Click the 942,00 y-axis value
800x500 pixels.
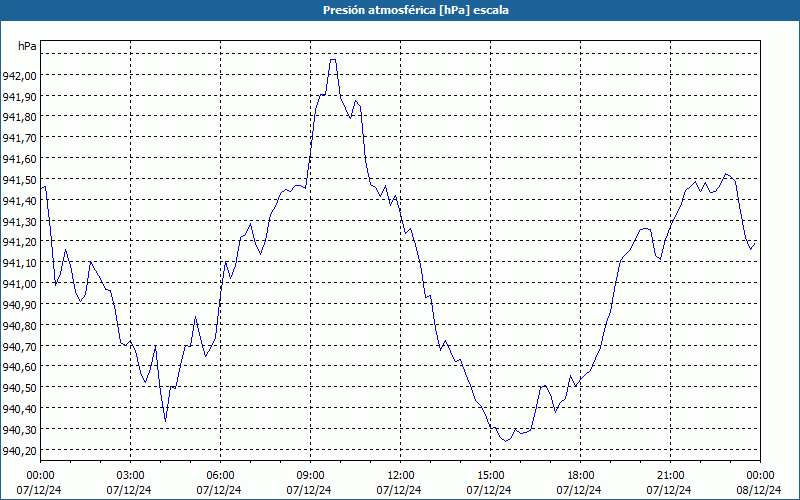(19, 76)
